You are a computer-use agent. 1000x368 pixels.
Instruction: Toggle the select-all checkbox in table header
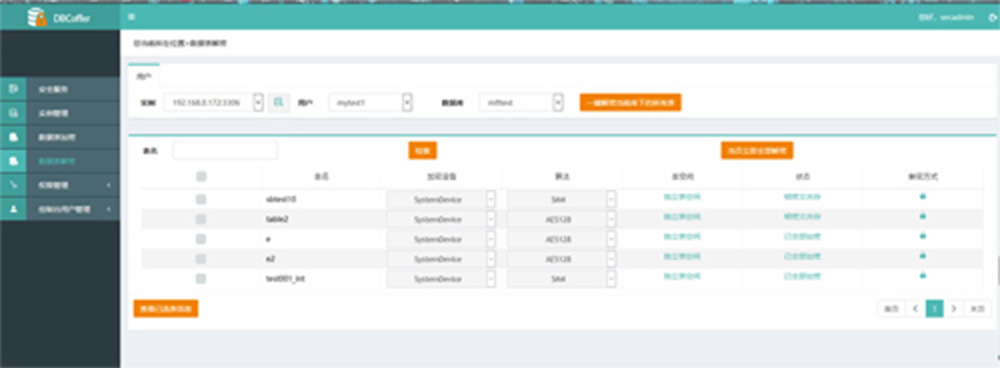pyautogui.click(x=201, y=177)
